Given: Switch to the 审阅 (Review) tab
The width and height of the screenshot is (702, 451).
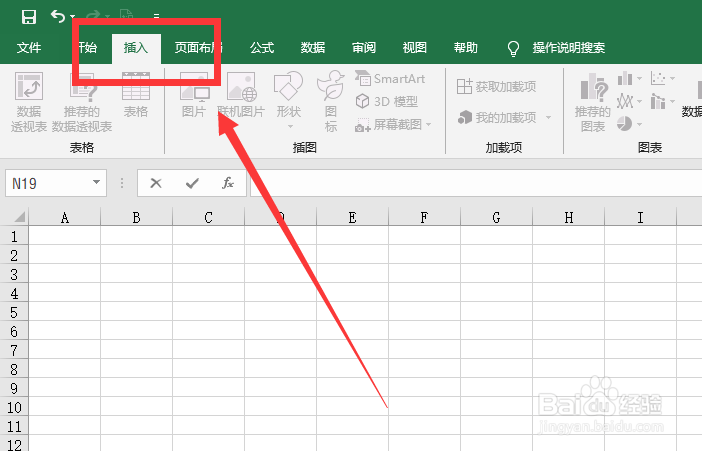Looking at the screenshot, I should point(364,47).
